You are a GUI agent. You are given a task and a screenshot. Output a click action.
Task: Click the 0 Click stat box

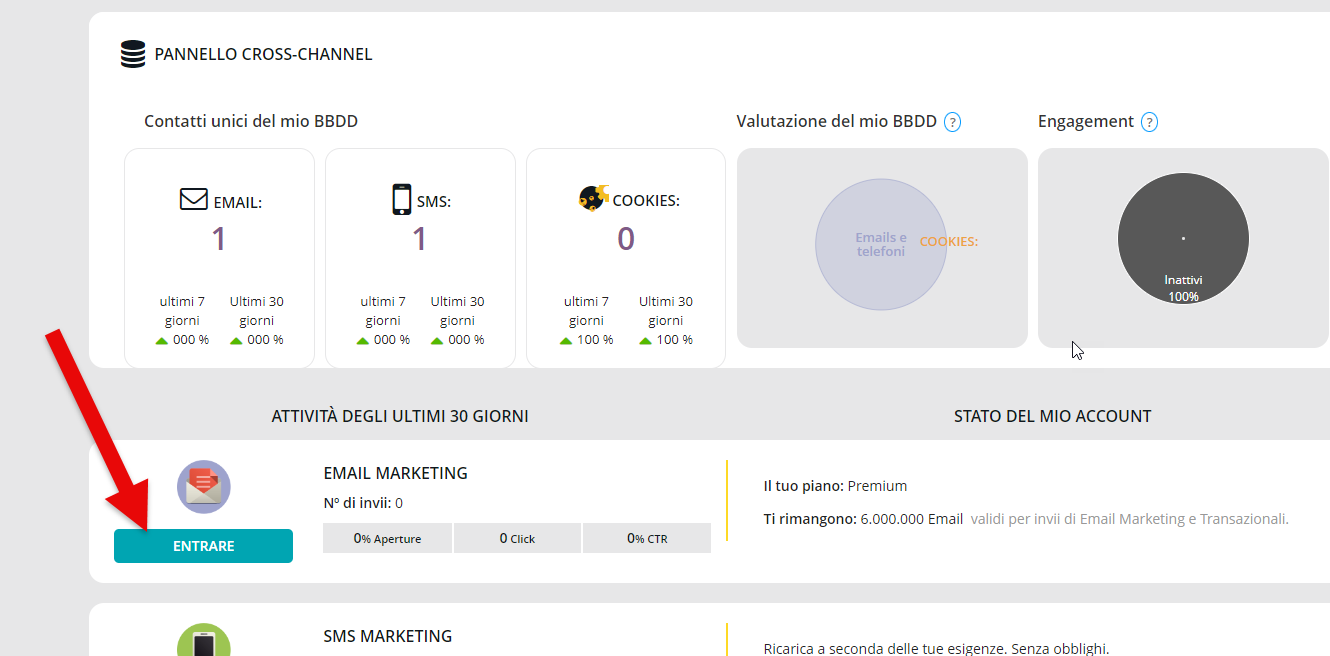pos(517,538)
